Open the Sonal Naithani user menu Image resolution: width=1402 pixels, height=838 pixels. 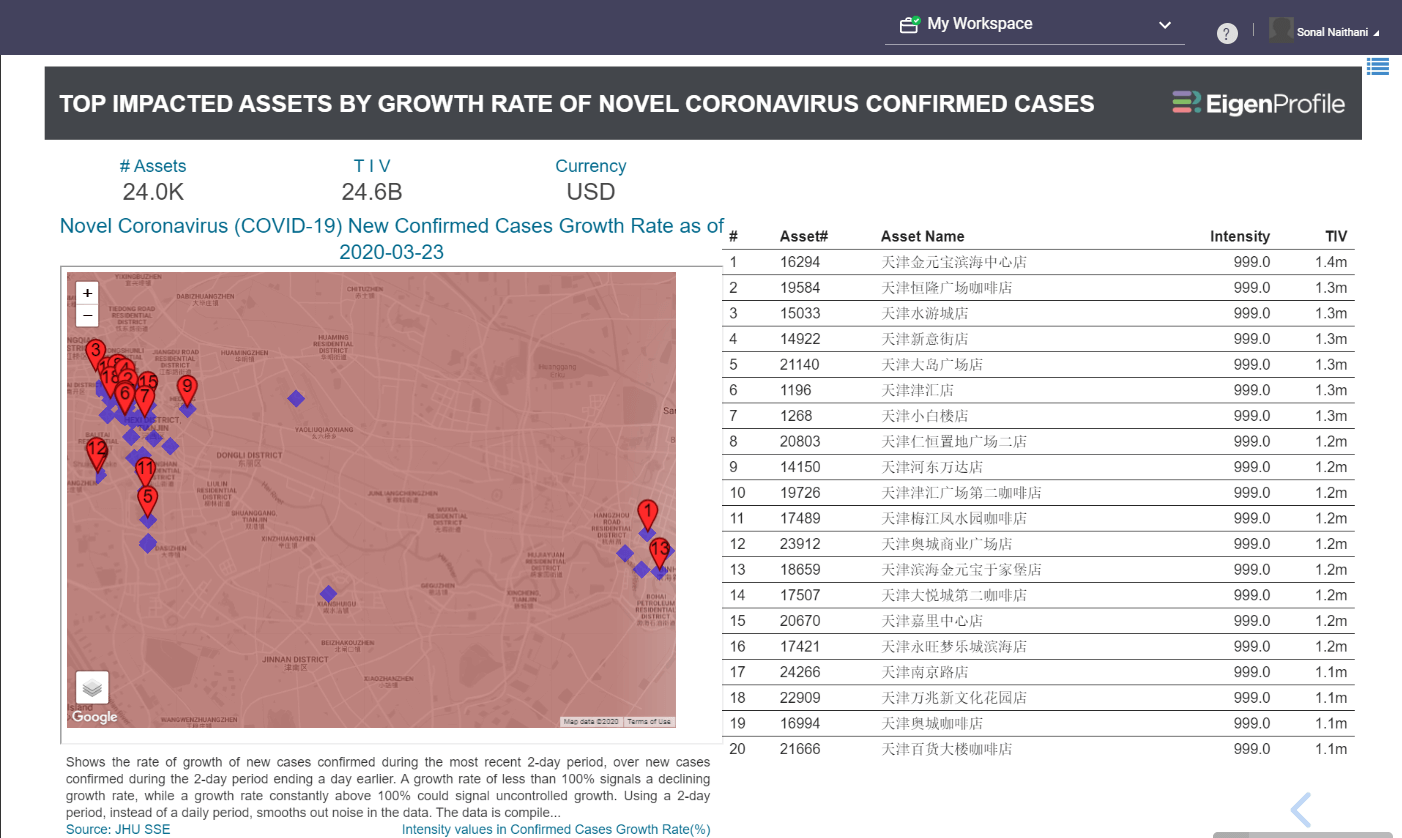click(x=1325, y=31)
